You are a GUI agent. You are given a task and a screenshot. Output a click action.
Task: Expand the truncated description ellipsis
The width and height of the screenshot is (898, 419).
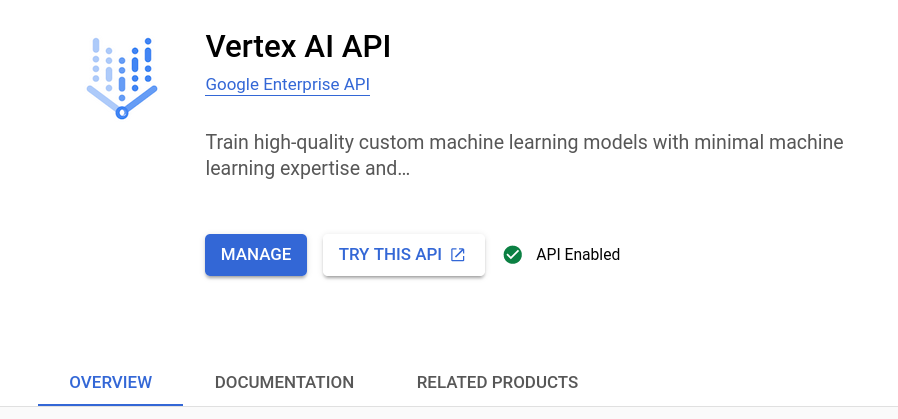pyautogui.click(x=403, y=169)
